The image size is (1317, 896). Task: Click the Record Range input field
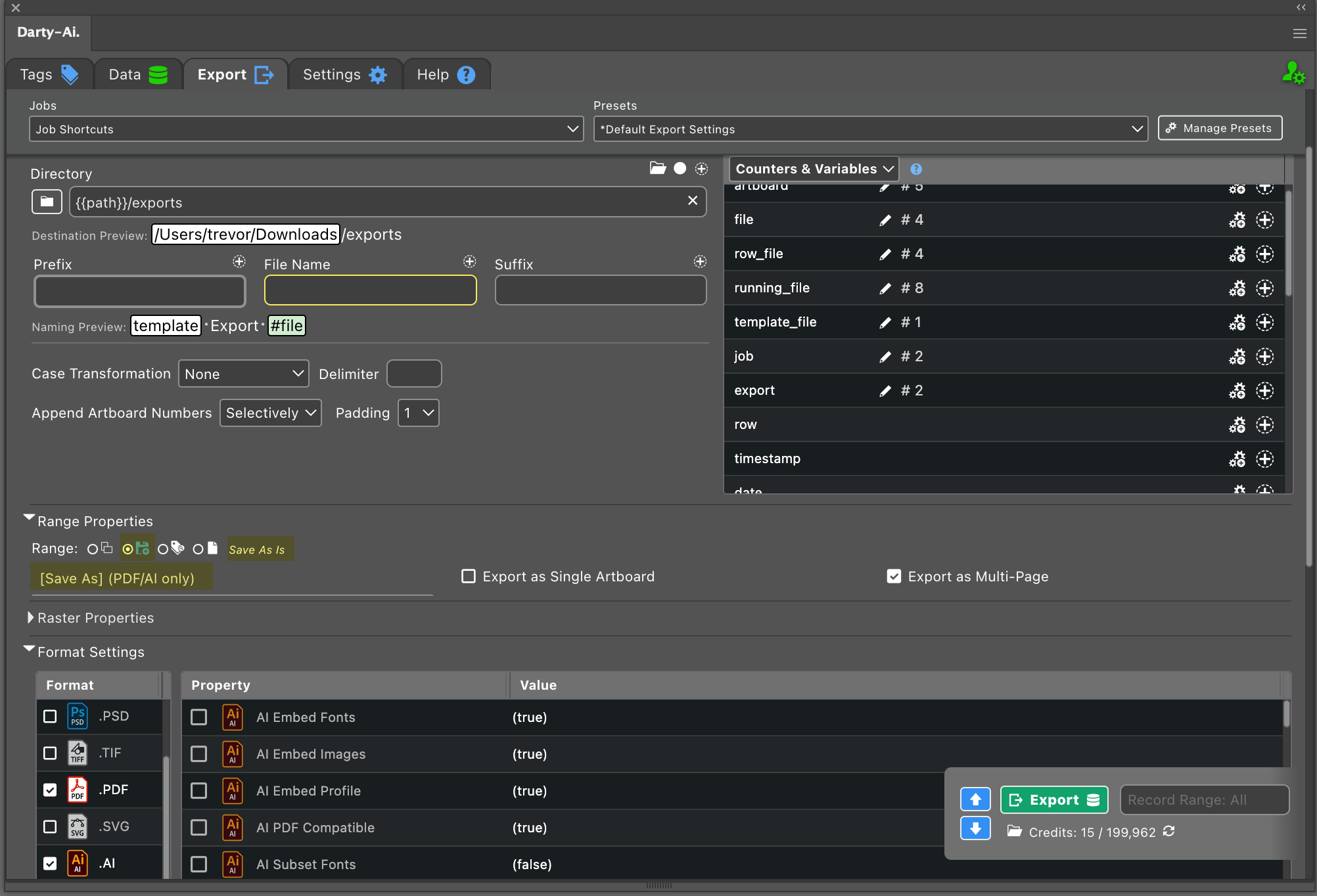click(x=1203, y=799)
